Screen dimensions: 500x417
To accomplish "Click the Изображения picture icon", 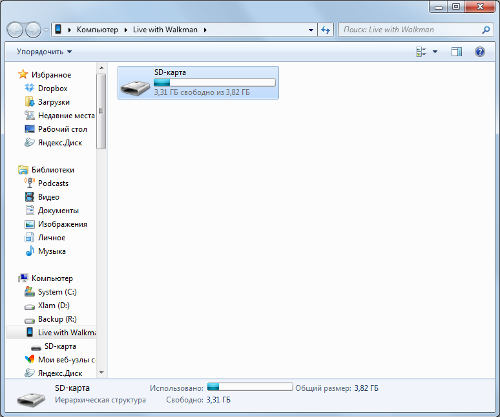I will pos(29,224).
